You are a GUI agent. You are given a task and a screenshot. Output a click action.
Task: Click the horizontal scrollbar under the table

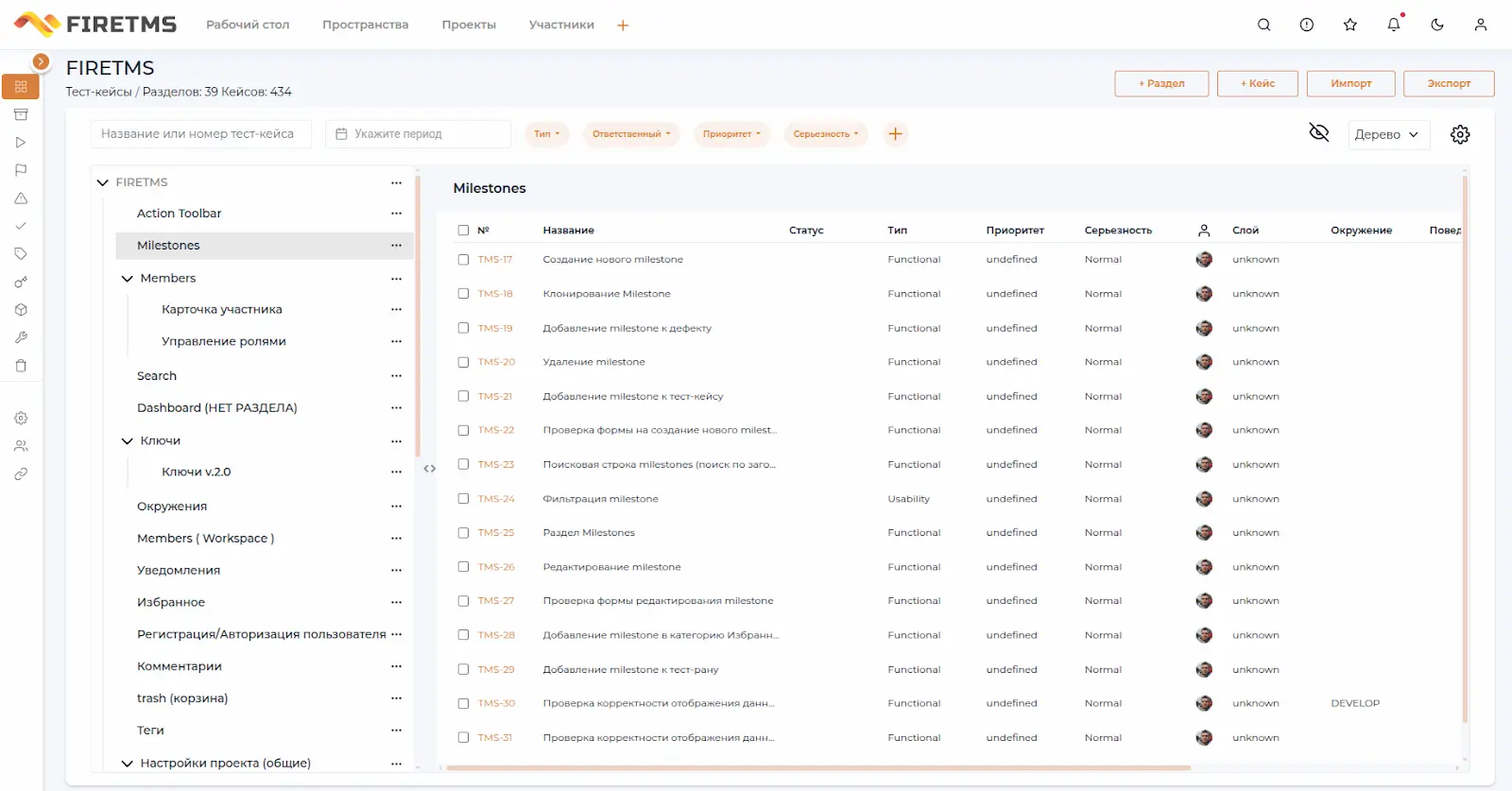click(x=818, y=768)
